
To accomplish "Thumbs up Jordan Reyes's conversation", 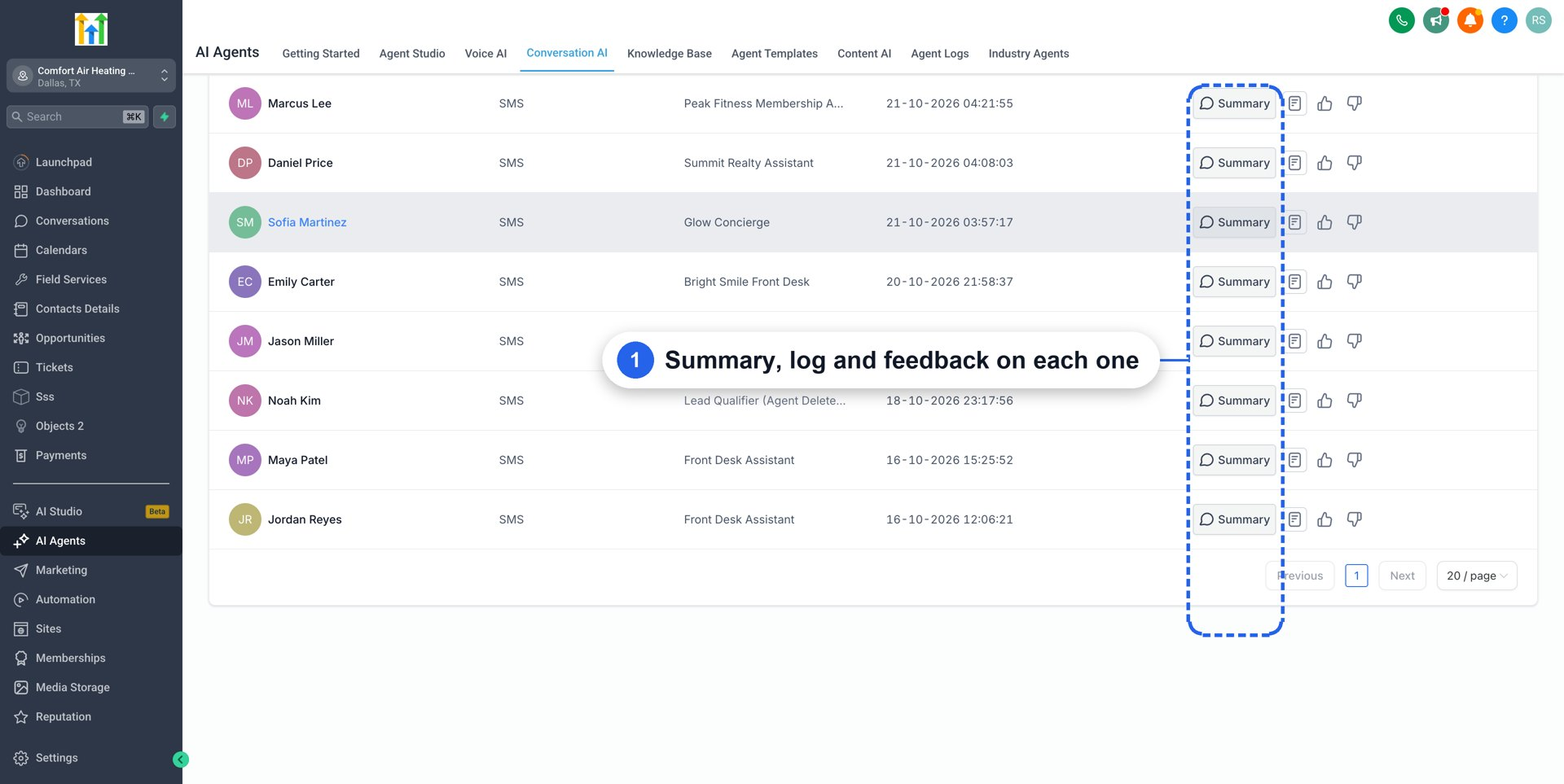I will point(1325,519).
